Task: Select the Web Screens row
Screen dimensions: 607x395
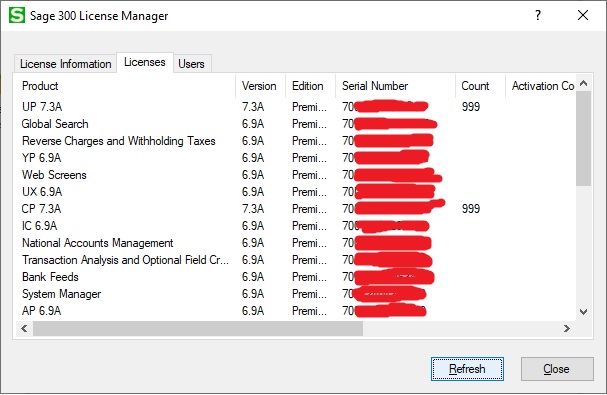Action: [x=296, y=175]
